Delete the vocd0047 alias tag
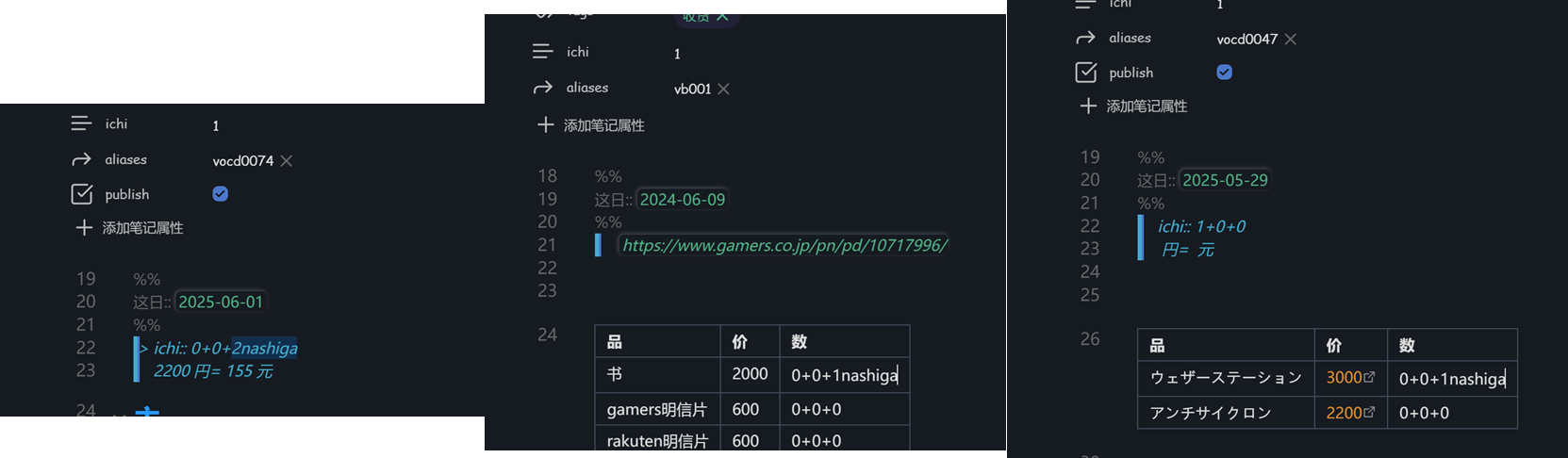 (1291, 39)
